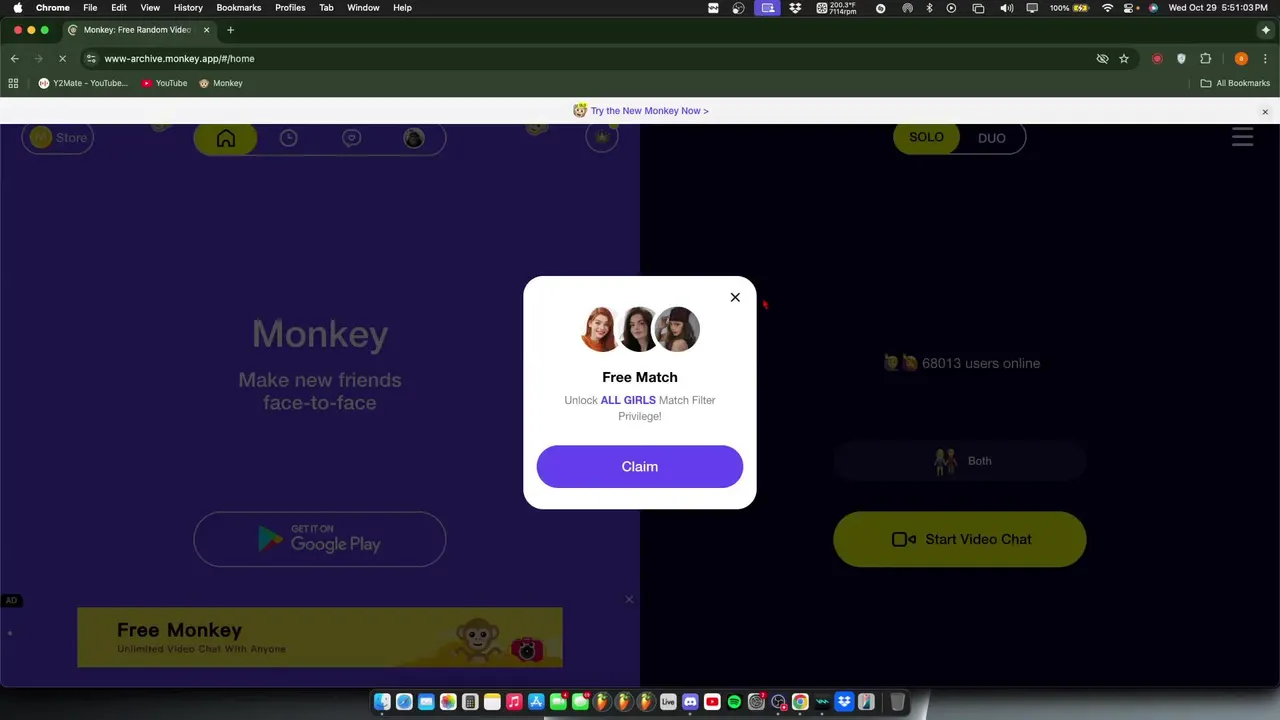Open the heart chat messages tab
The image size is (1280, 720).
click(351, 138)
